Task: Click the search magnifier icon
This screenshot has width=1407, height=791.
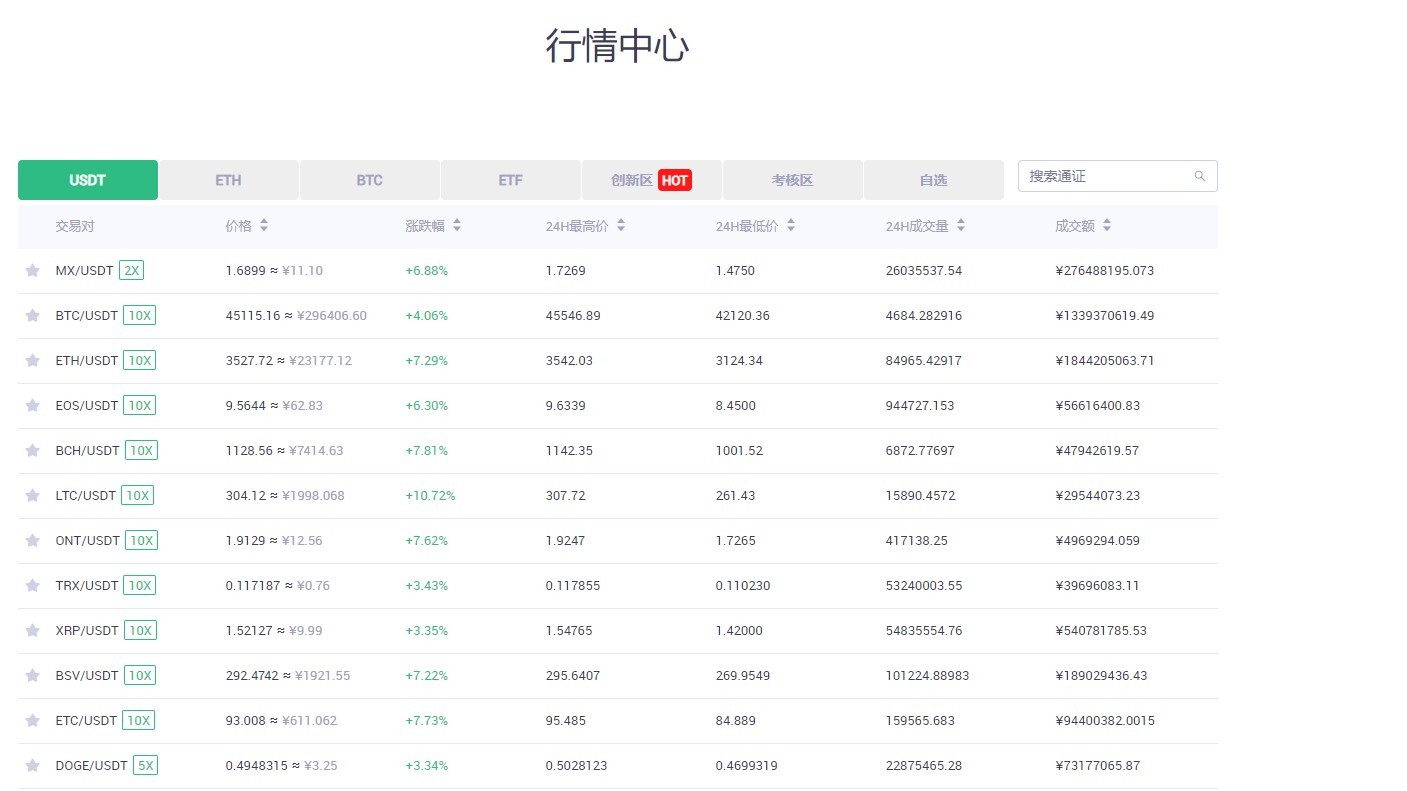Action: click(1200, 176)
